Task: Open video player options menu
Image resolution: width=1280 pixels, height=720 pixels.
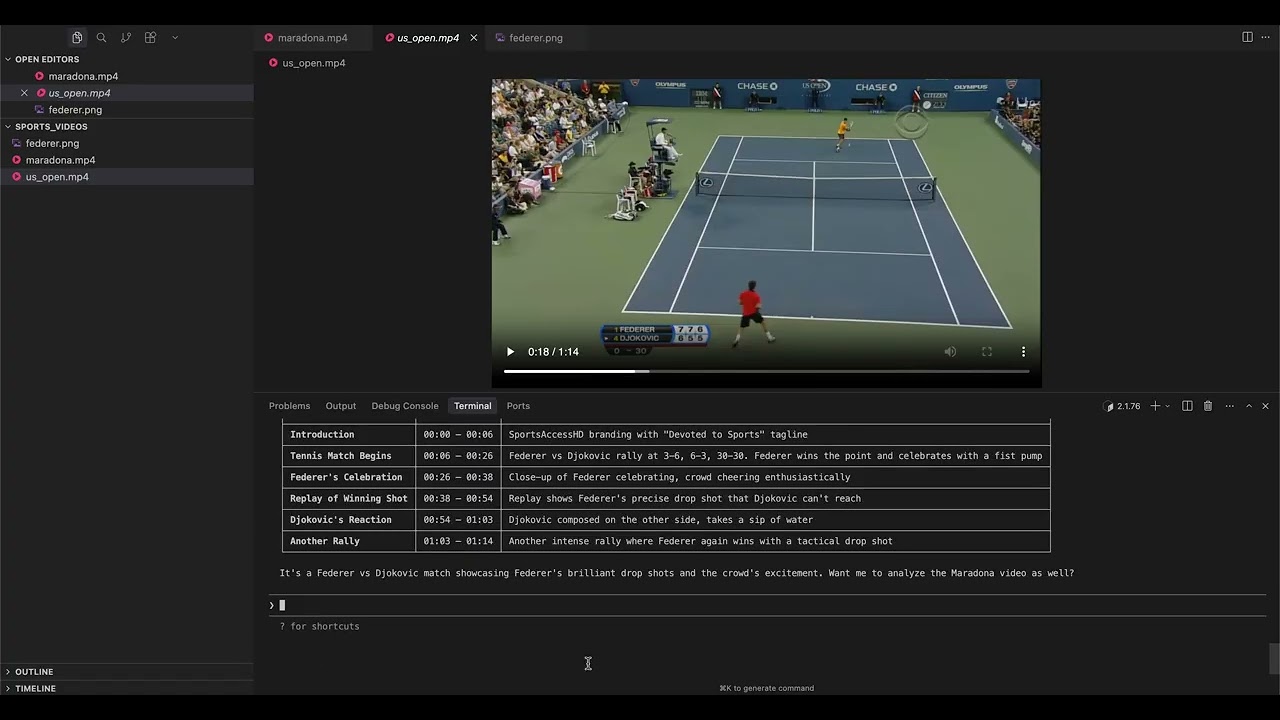Action: 1023,352
